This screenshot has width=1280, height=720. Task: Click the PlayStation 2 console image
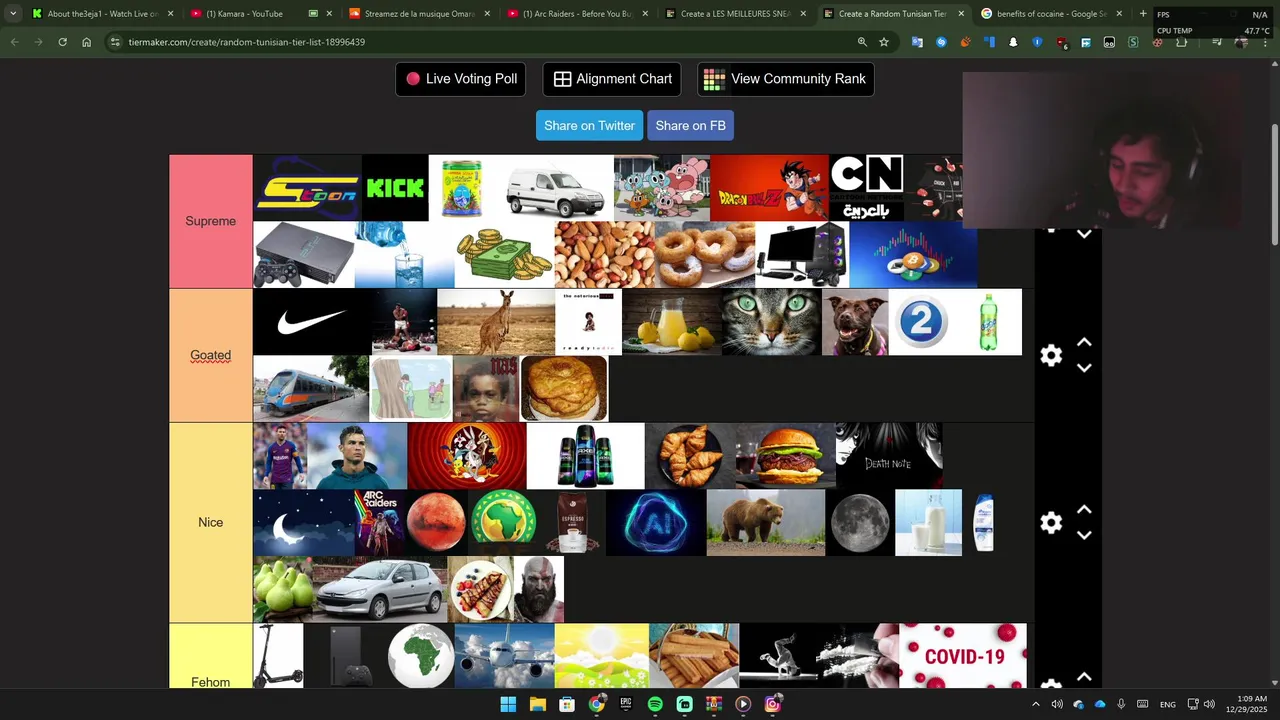point(304,255)
